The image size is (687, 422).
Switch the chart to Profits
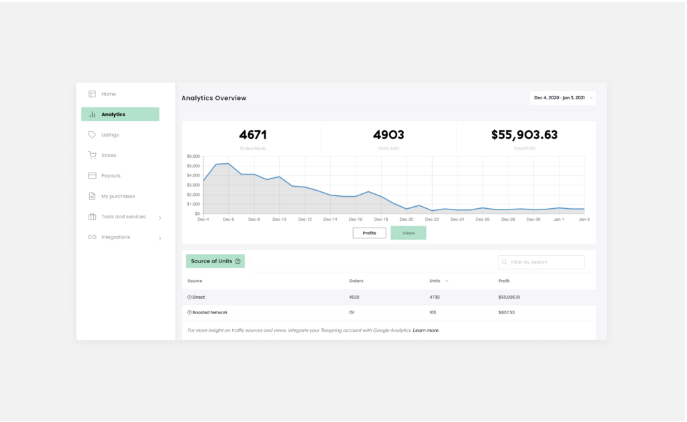(x=369, y=233)
